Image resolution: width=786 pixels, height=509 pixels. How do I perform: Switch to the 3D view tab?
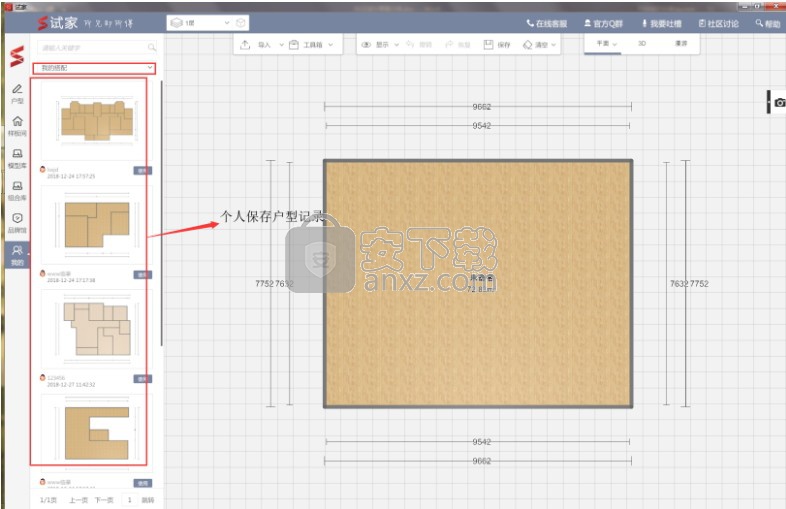pos(642,44)
